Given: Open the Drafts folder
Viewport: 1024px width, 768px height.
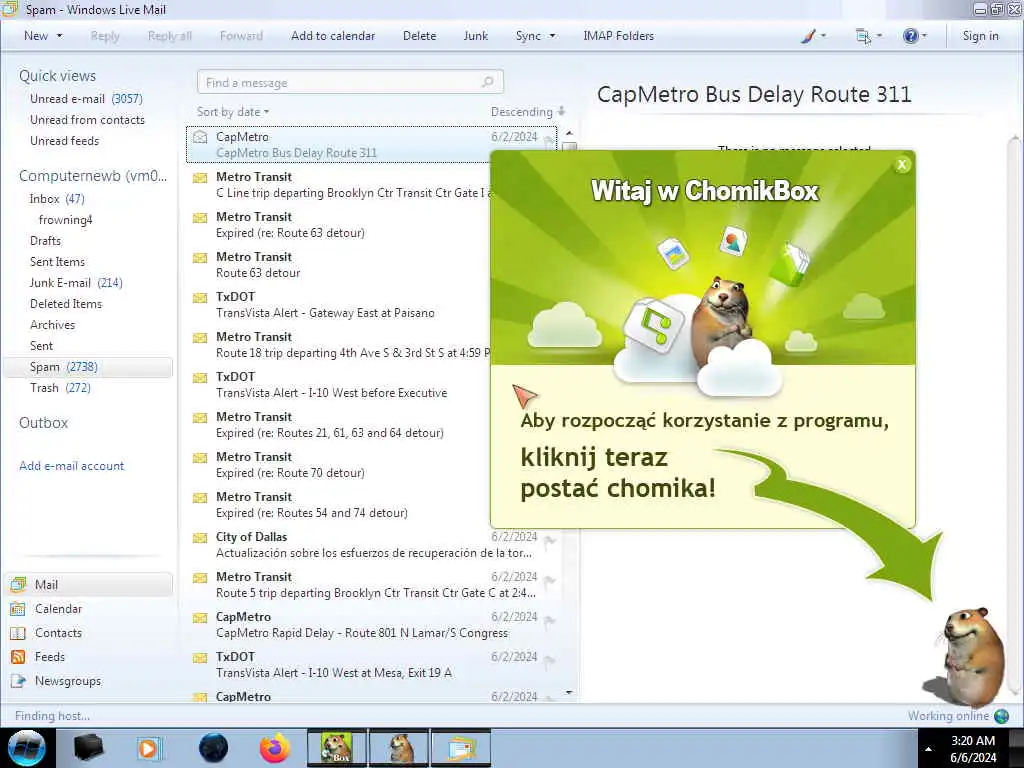Looking at the screenshot, I should click(45, 240).
